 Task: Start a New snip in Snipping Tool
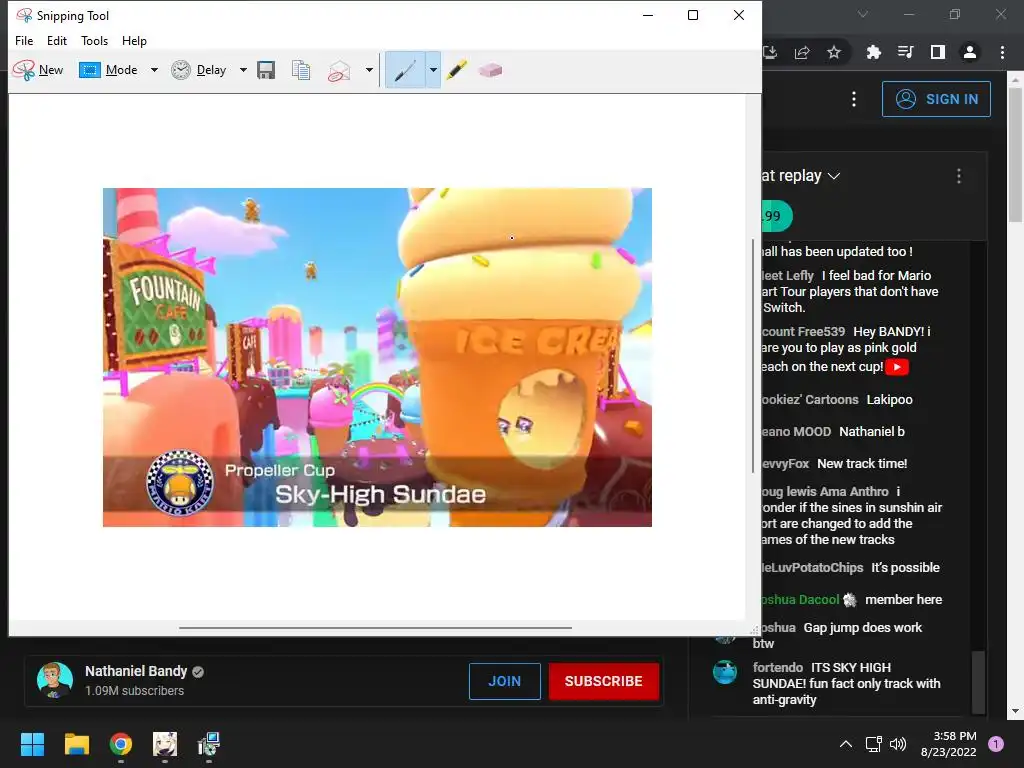(x=38, y=70)
